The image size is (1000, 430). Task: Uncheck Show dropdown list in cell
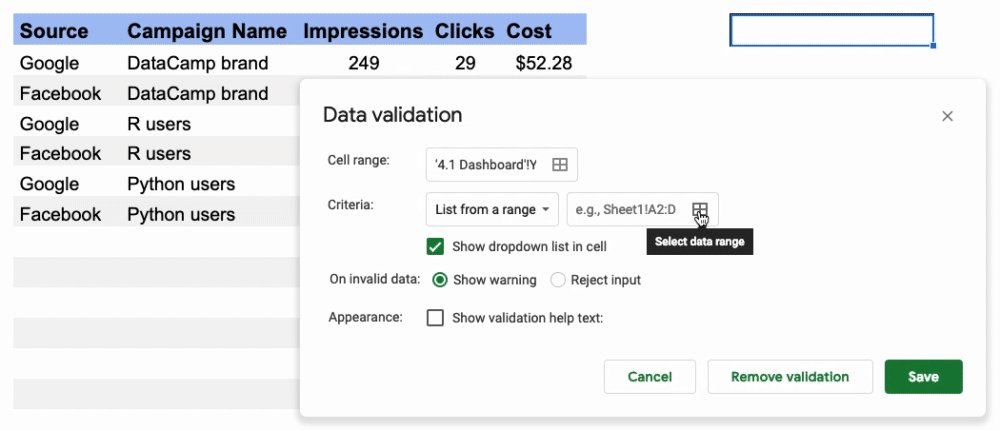click(435, 246)
